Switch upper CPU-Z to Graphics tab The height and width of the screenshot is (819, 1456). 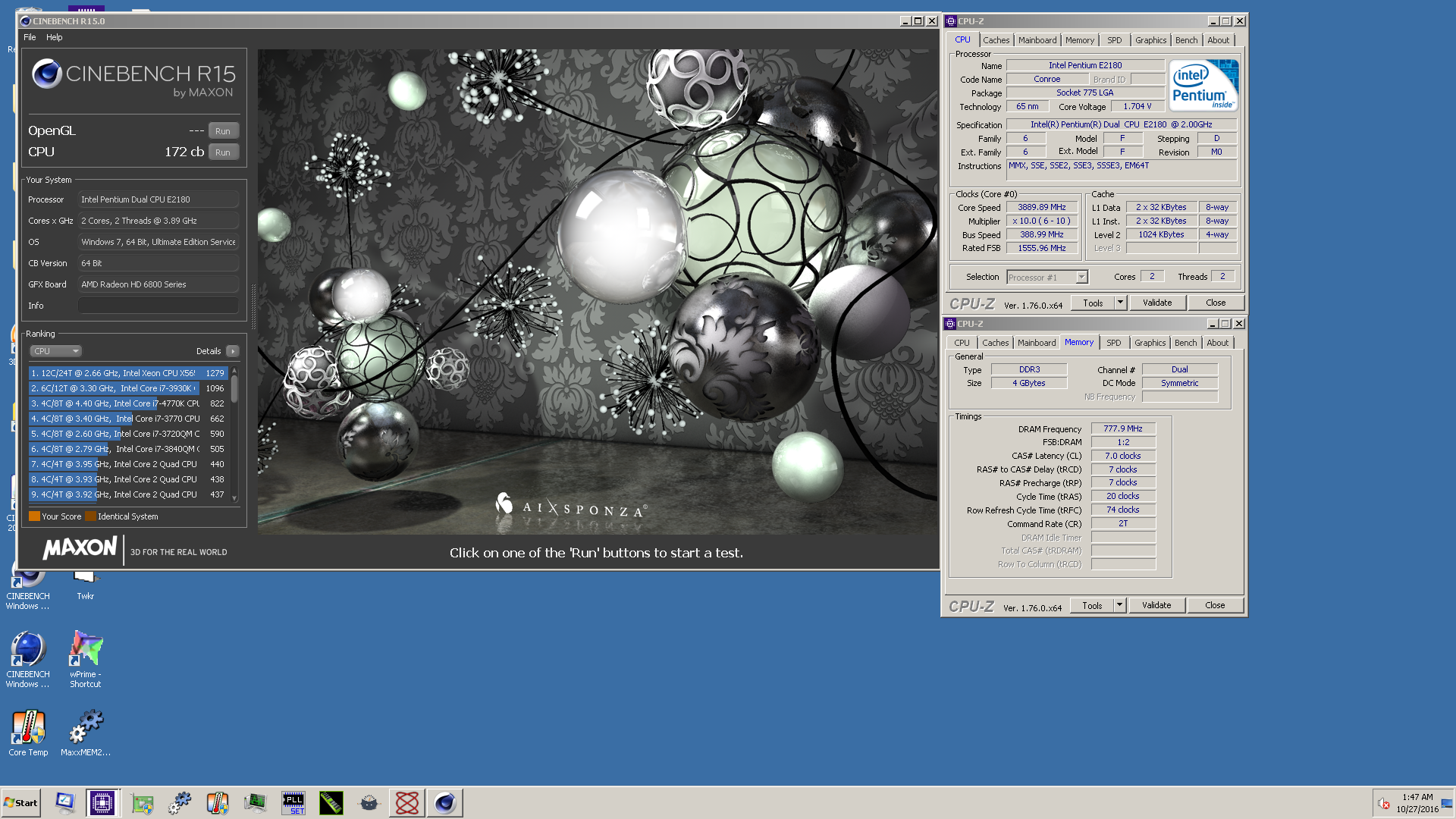(x=1150, y=40)
